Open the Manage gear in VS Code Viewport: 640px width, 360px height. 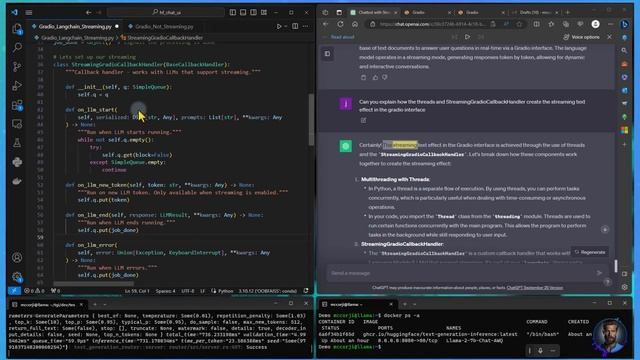(17, 277)
